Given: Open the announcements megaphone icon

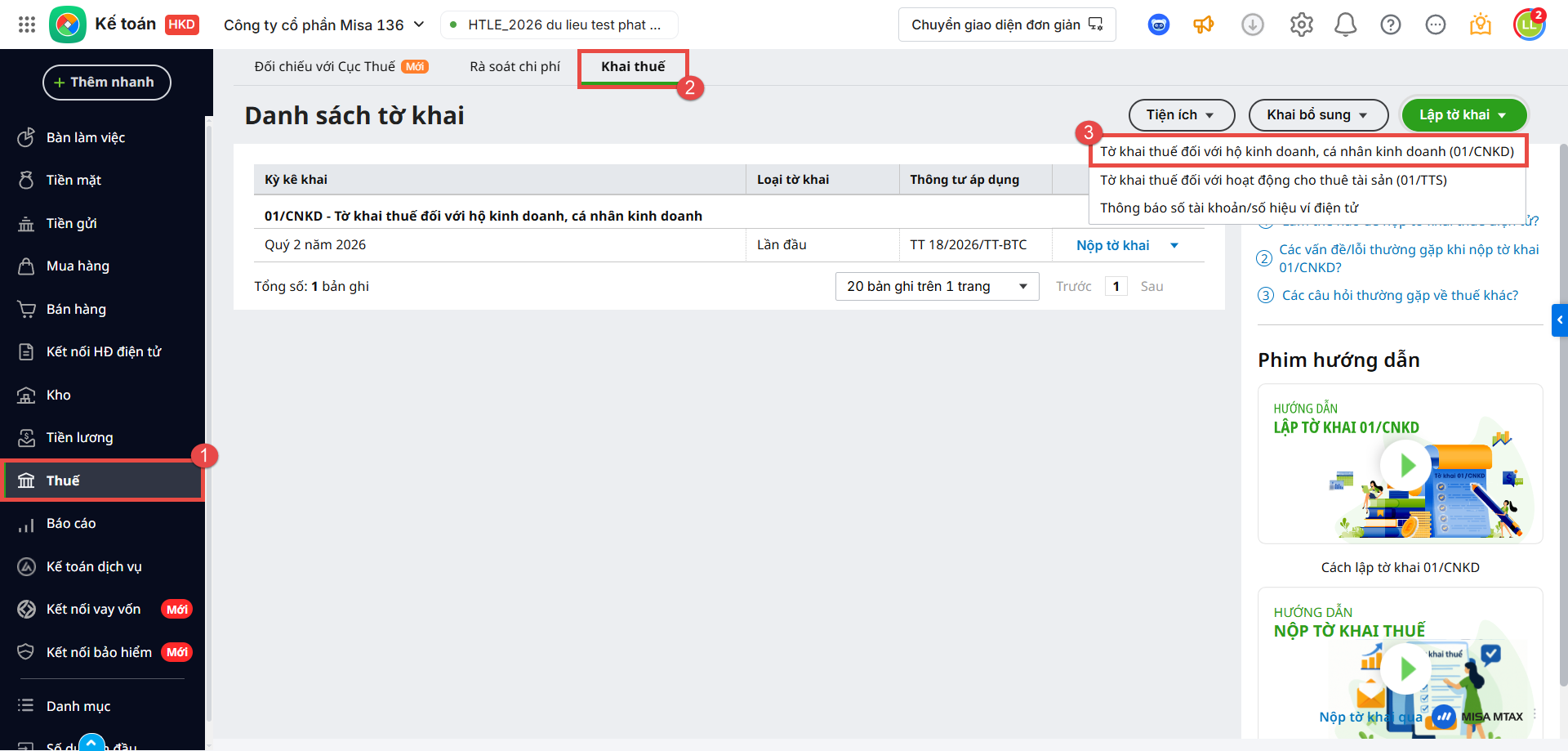Looking at the screenshot, I should (1203, 25).
